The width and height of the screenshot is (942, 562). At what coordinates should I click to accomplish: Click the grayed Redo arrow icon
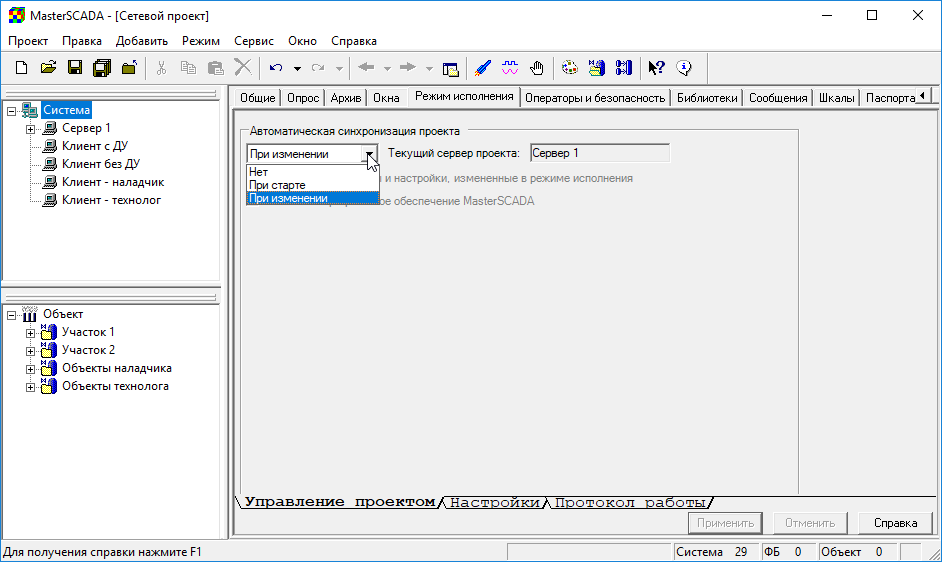(x=318, y=68)
